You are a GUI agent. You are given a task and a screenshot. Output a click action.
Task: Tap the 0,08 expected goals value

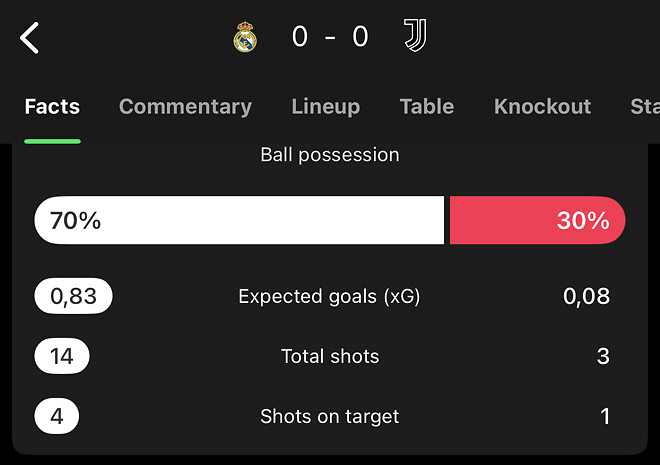586,297
